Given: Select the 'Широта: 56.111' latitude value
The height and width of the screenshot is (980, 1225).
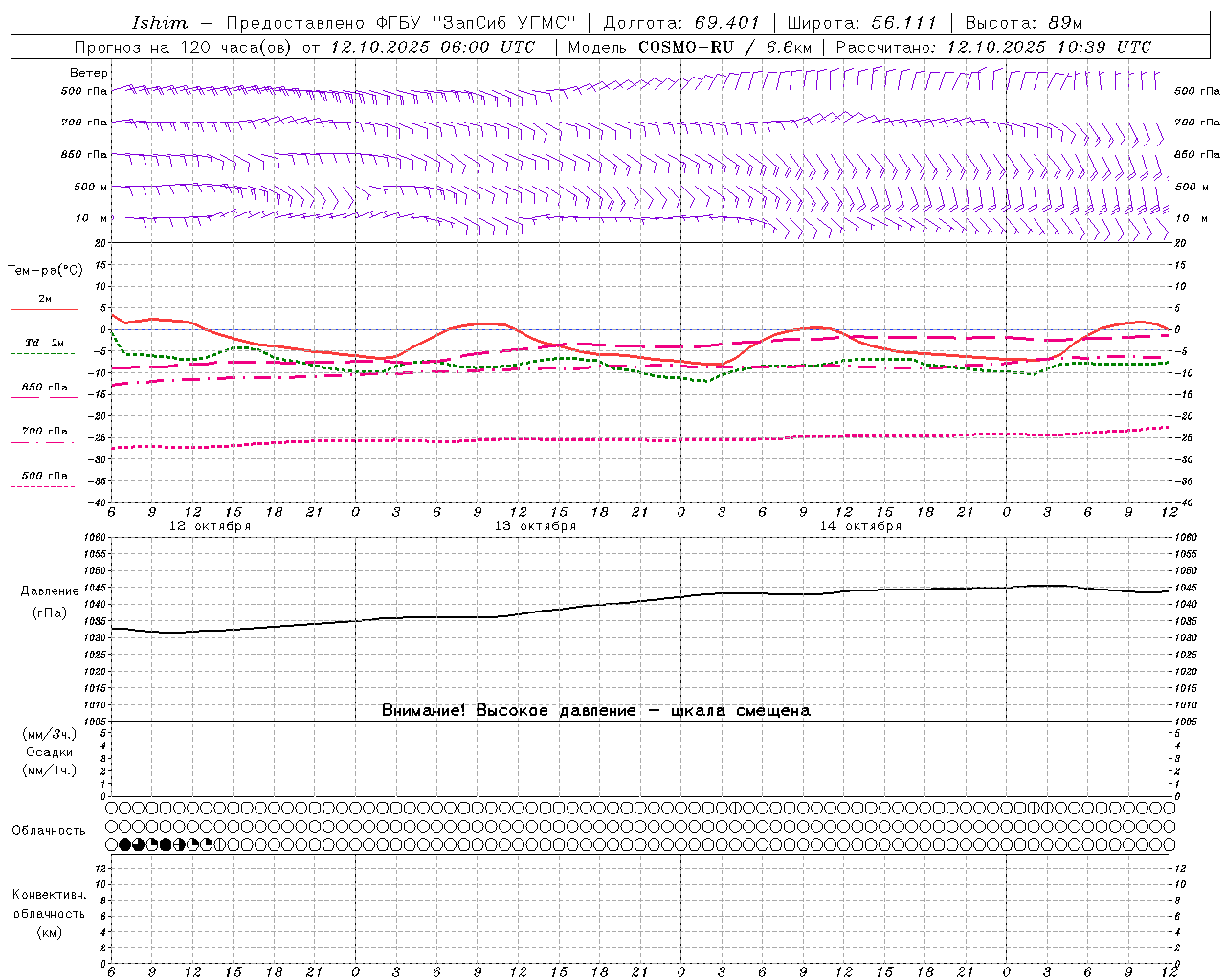Looking at the screenshot, I should tap(861, 23).
